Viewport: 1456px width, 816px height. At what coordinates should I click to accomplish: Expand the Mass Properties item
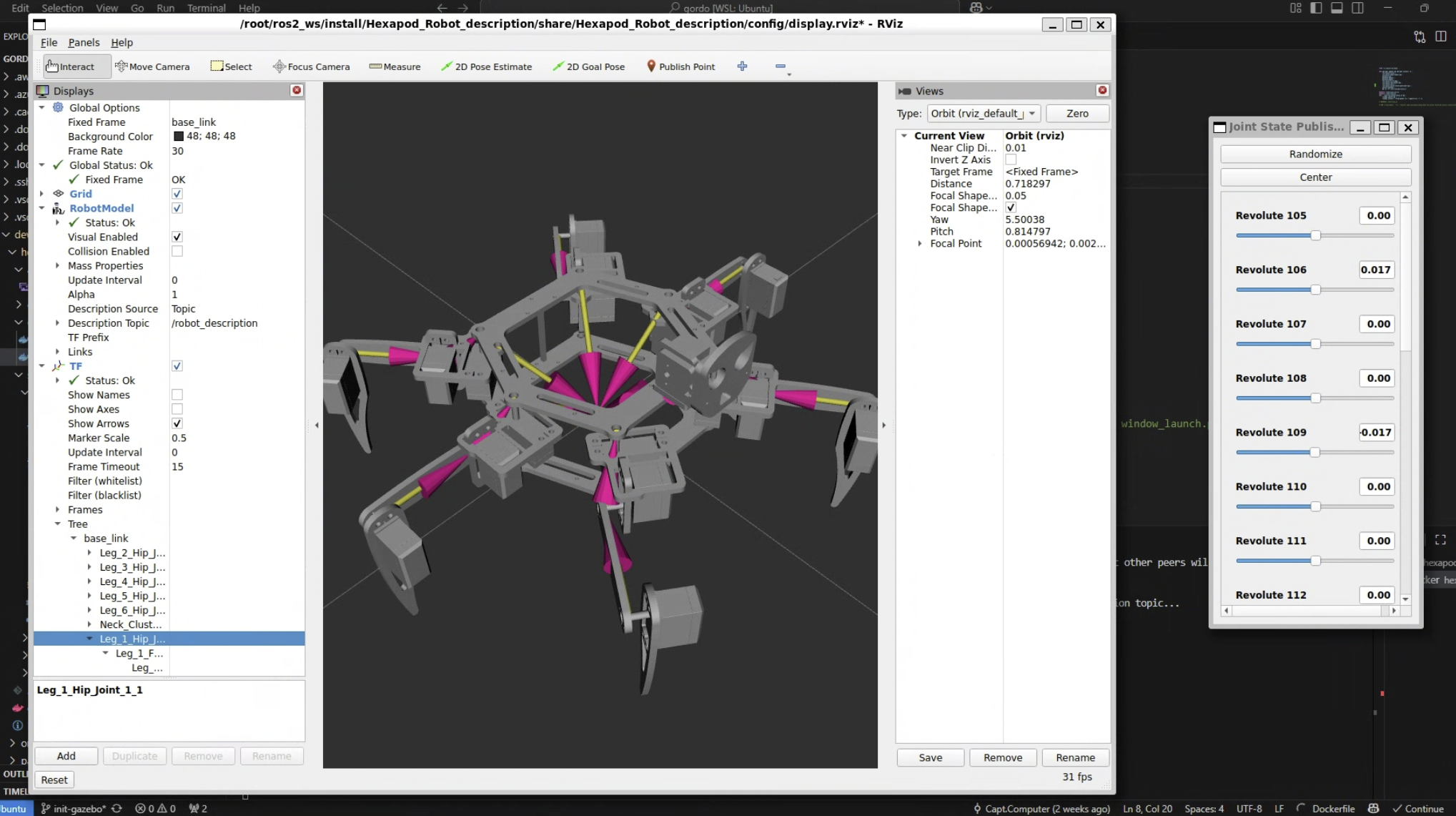coord(58,265)
